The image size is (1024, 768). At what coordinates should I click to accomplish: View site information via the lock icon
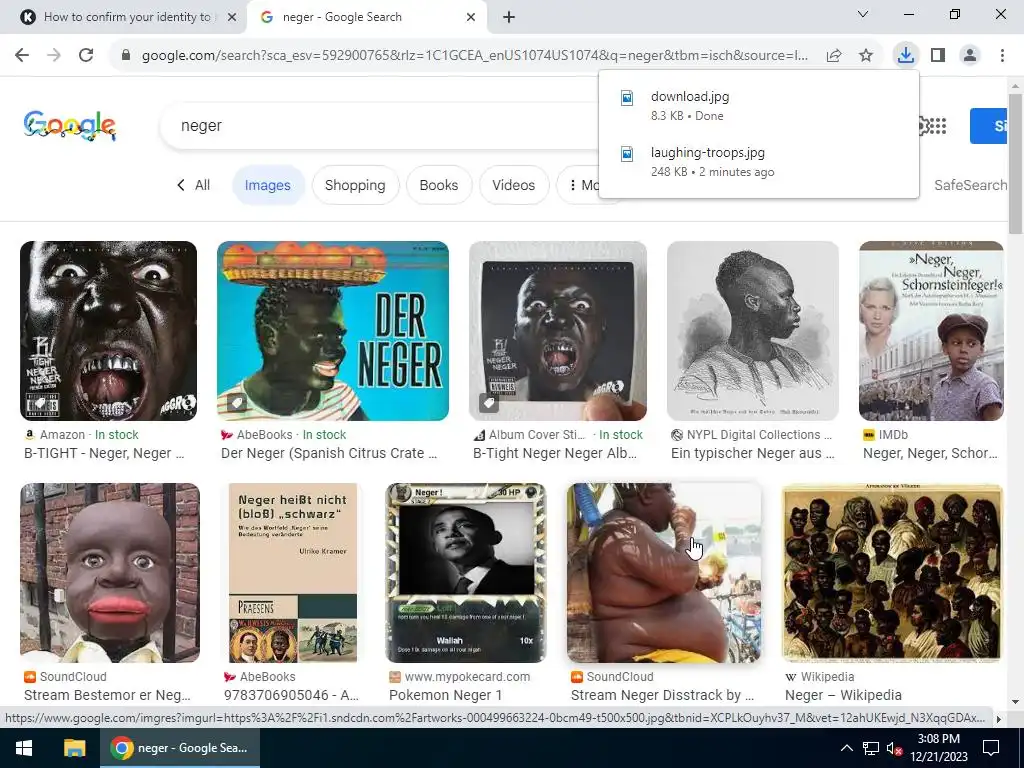126,56
